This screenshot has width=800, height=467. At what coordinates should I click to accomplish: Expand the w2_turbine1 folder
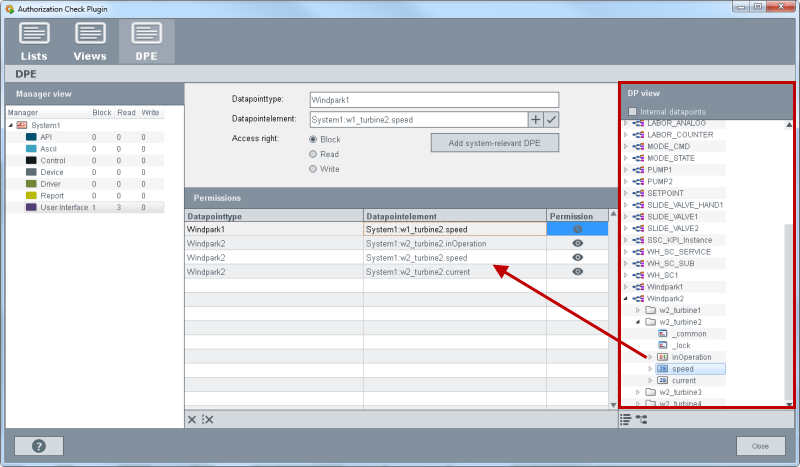tap(637, 310)
